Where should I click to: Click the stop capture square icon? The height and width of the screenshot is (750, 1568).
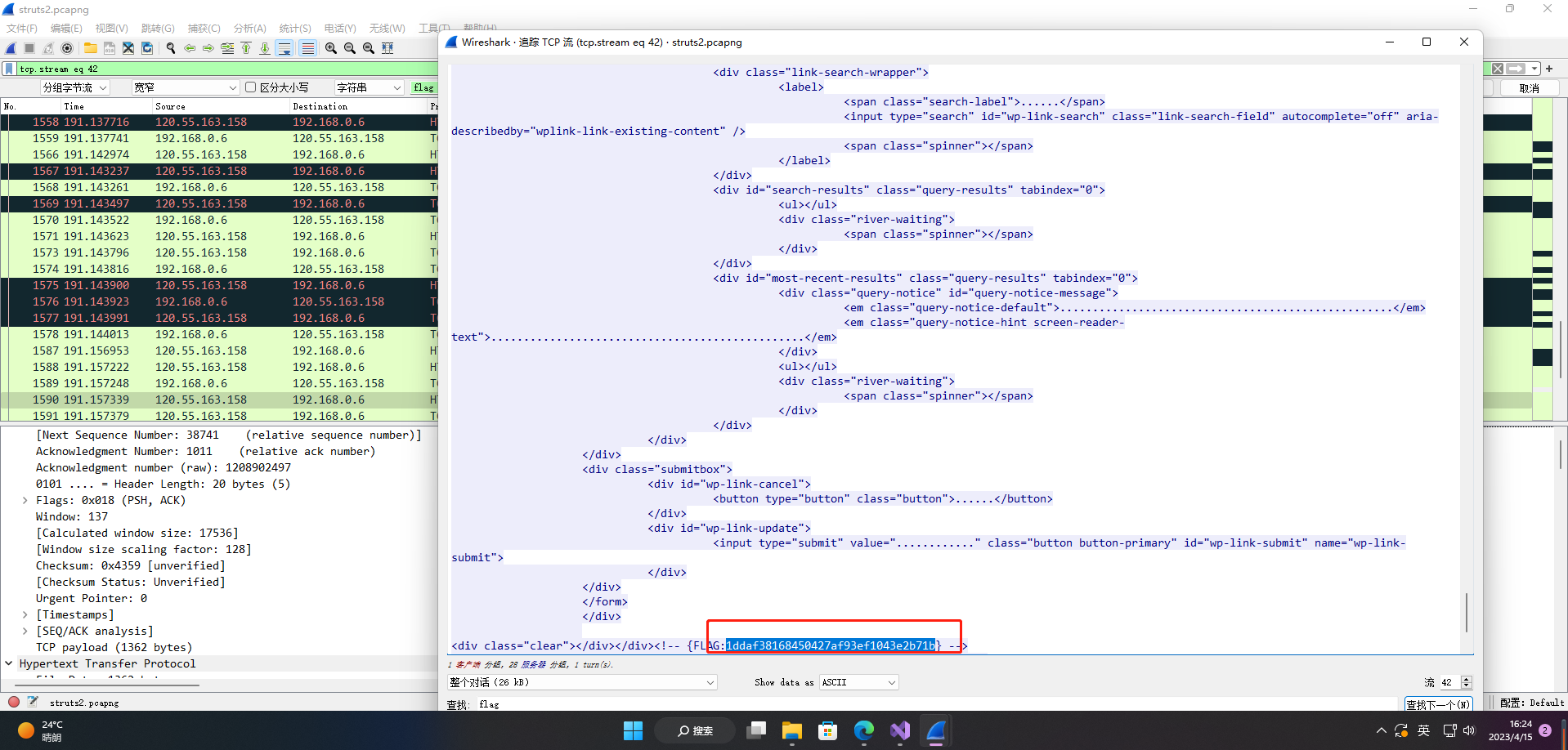[29, 48]
